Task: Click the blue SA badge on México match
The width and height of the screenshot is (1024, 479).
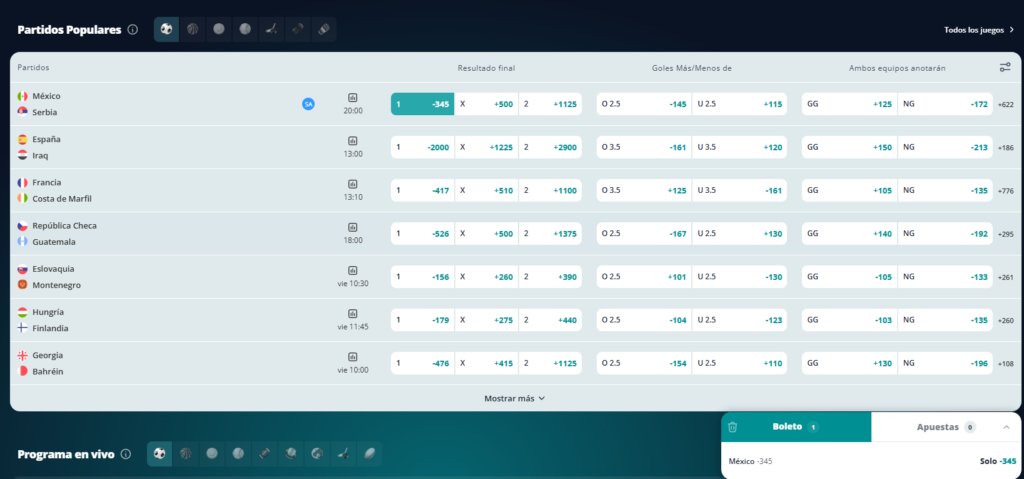Action: (308, 104)
